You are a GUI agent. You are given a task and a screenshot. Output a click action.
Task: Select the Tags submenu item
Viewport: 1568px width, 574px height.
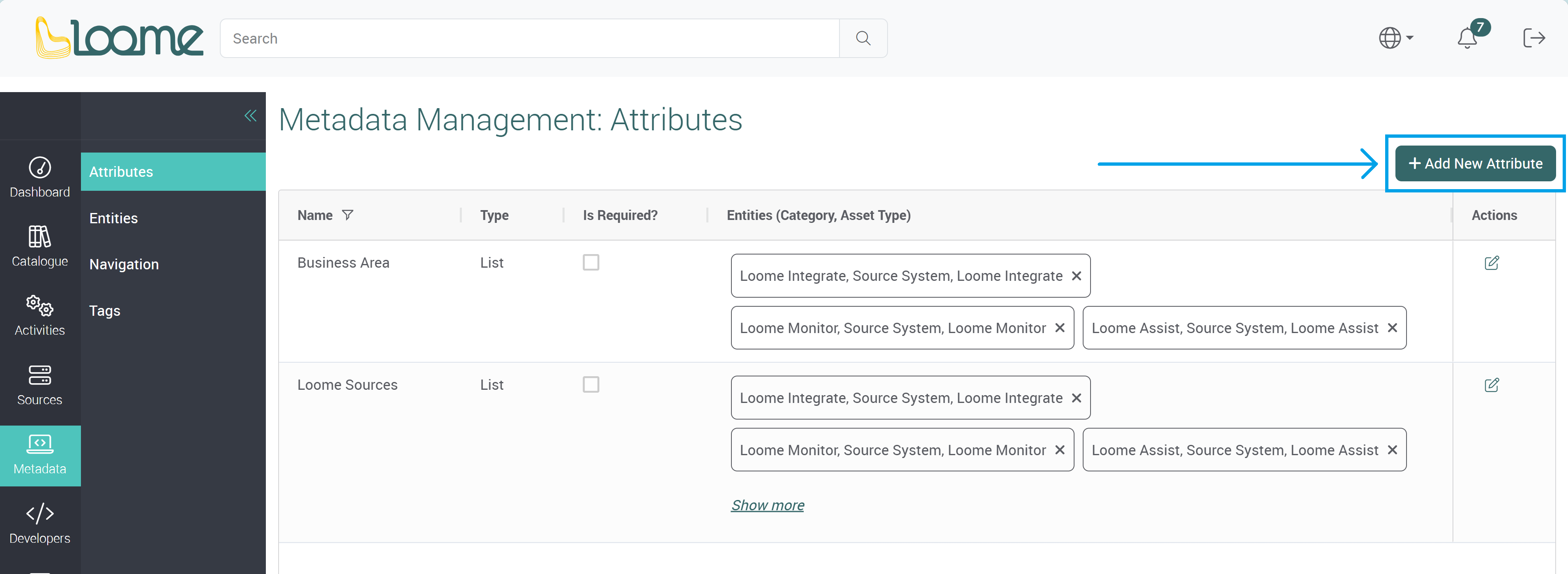pos(173,311)
